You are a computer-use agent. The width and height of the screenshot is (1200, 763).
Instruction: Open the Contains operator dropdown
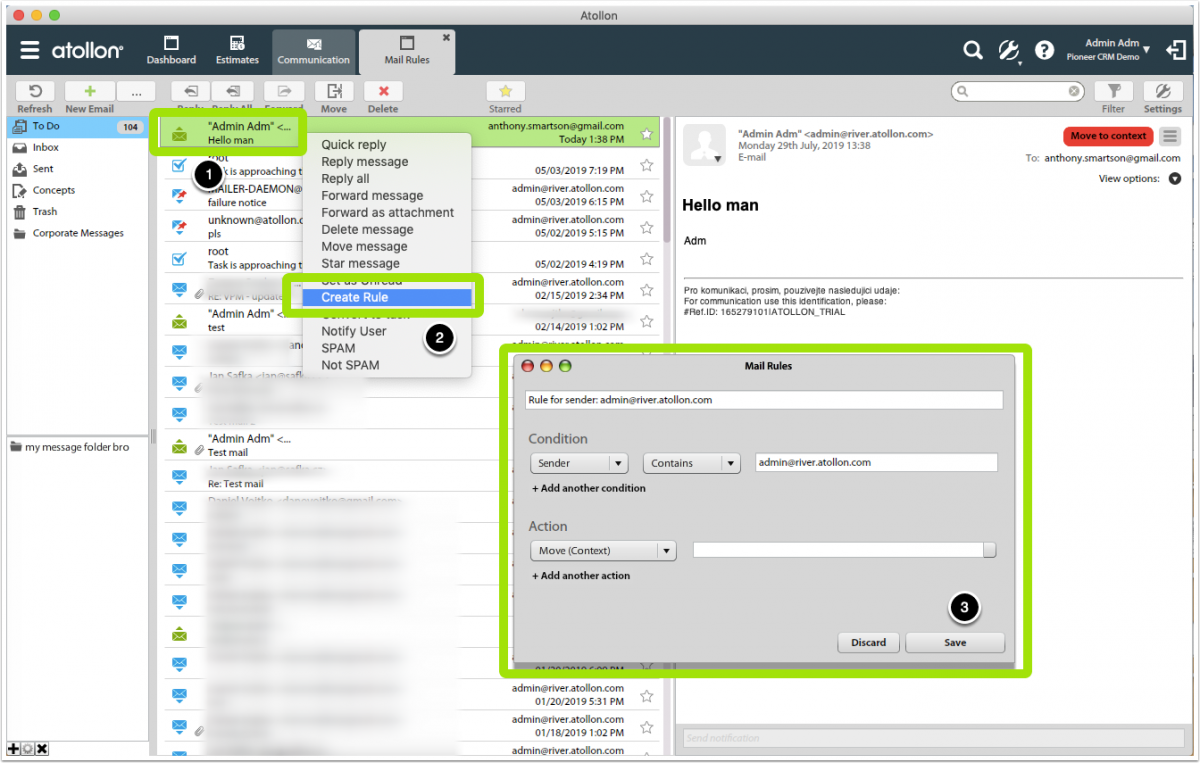691,463
